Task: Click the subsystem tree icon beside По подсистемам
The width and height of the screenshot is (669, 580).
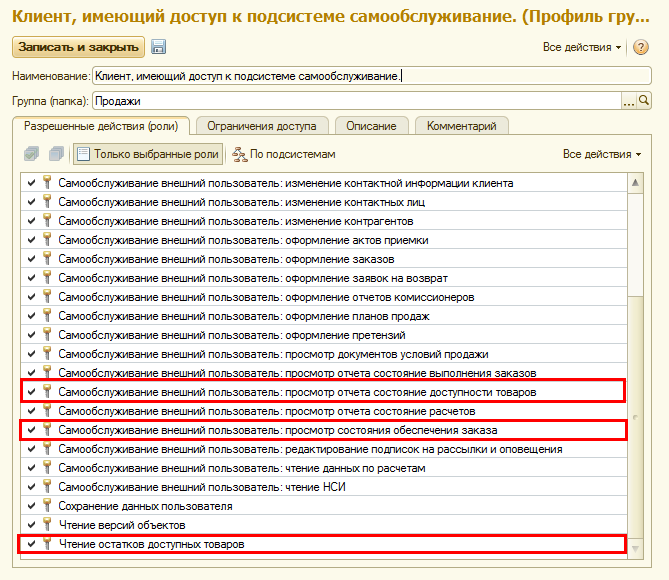Action: tap(239, 154)
